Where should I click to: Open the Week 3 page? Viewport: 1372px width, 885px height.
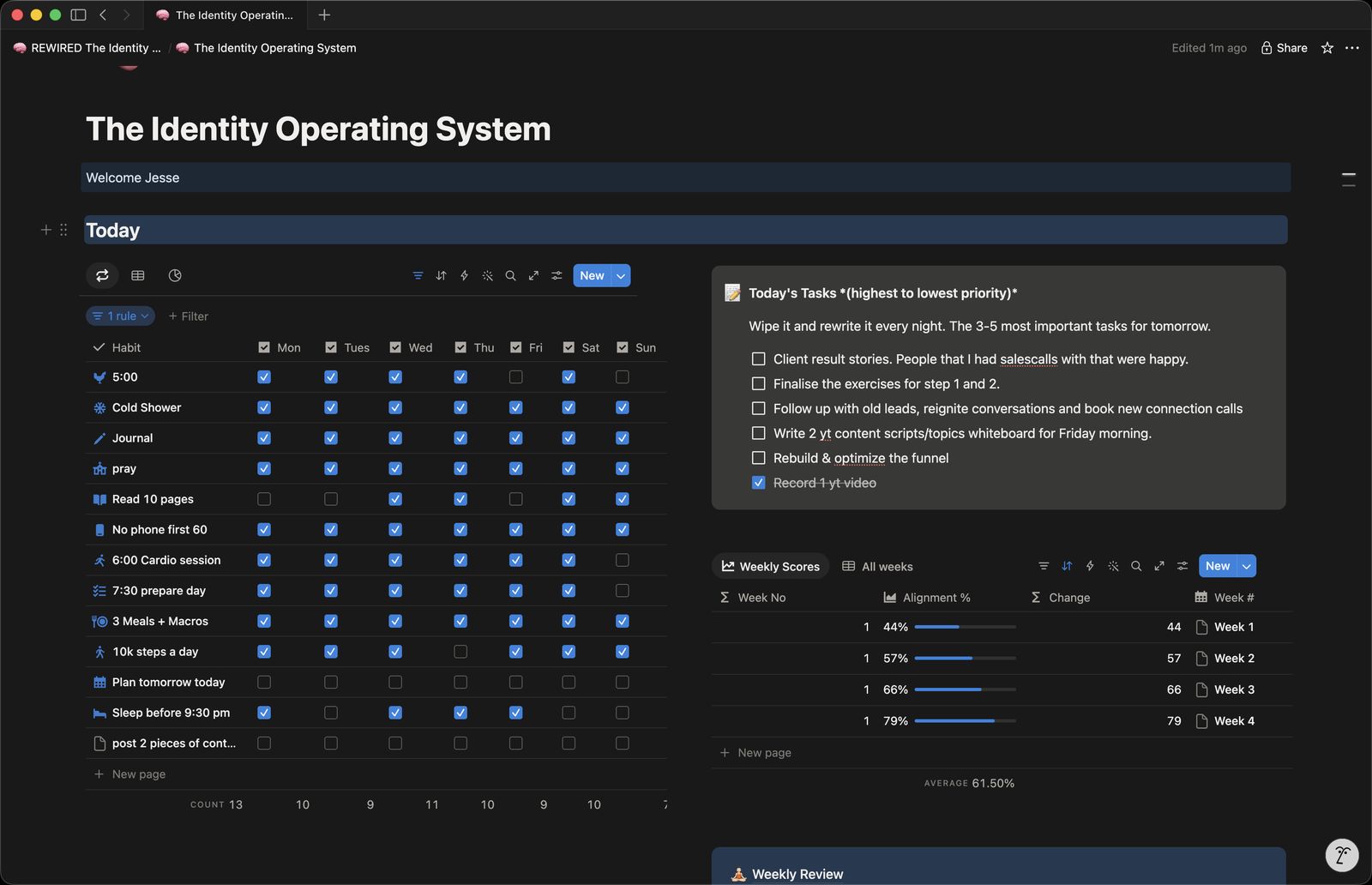(x=1233, y=689)
